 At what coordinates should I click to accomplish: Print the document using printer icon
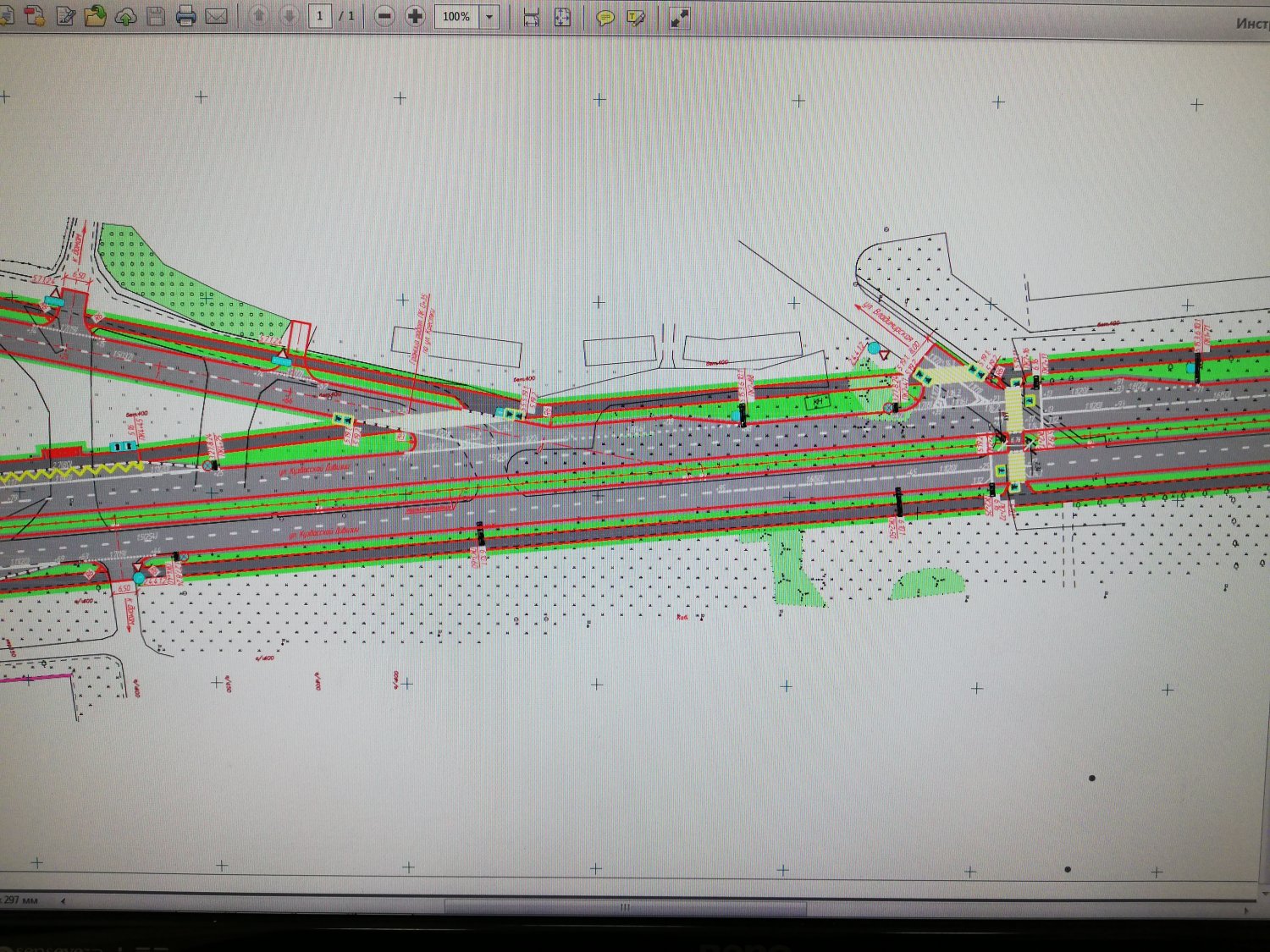186,16
